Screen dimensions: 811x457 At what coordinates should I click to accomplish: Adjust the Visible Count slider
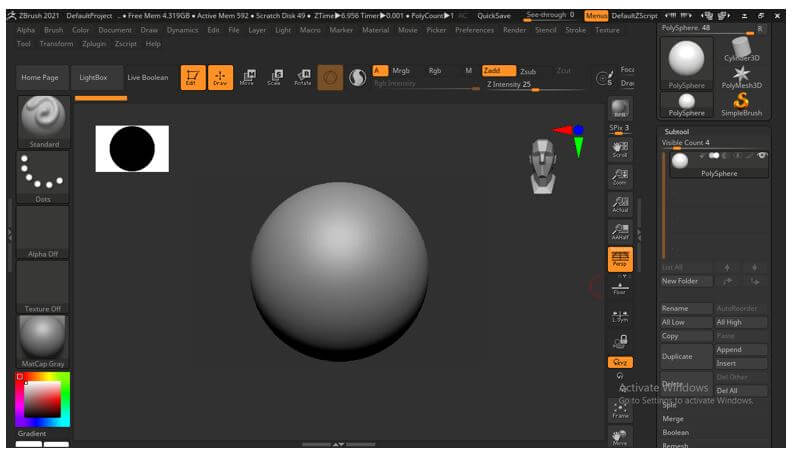[x=714, y=143]
